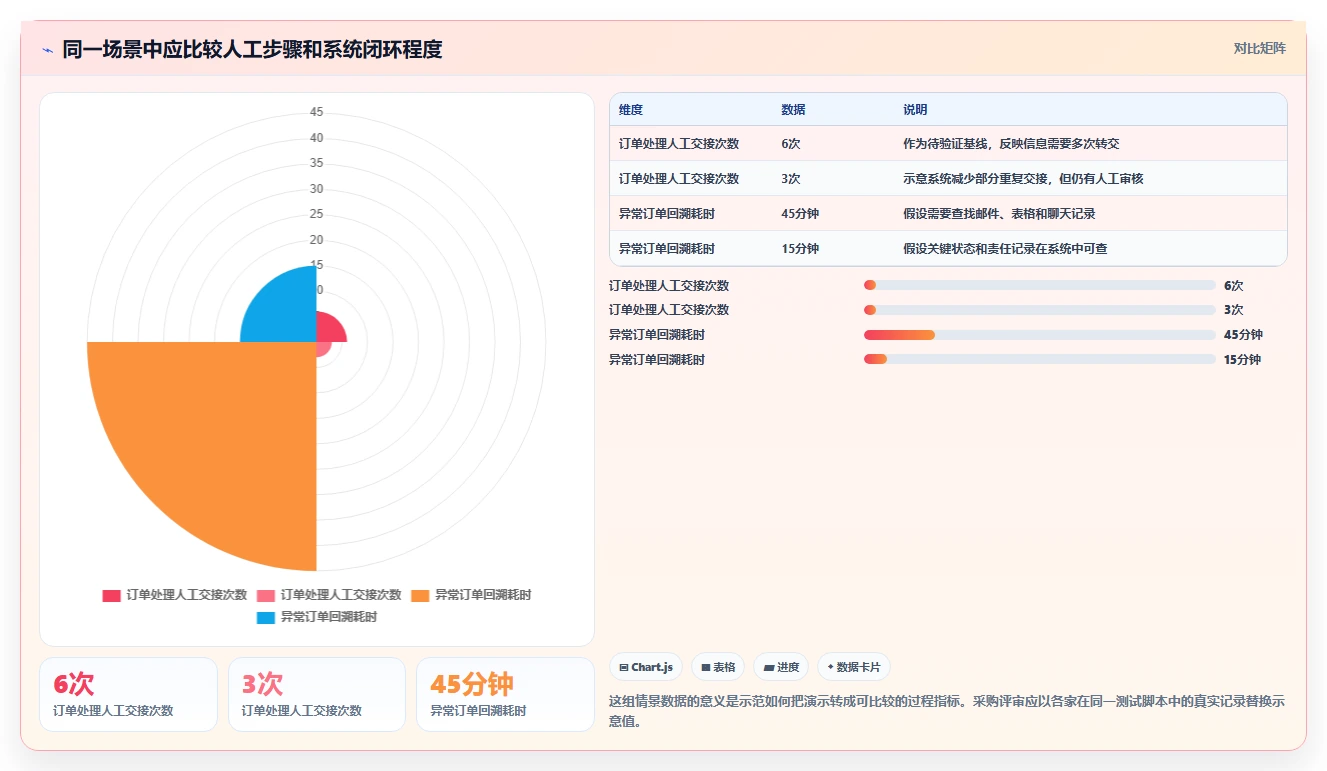Open the 3次 data card
The image size is (1327, 771).
pos(317,694)
